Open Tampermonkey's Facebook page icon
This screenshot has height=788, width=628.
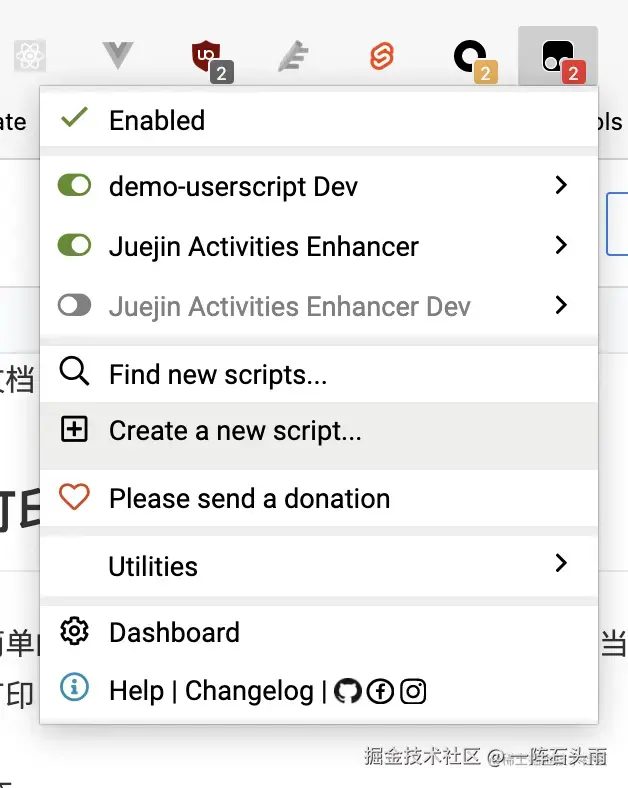coord(380,691)
